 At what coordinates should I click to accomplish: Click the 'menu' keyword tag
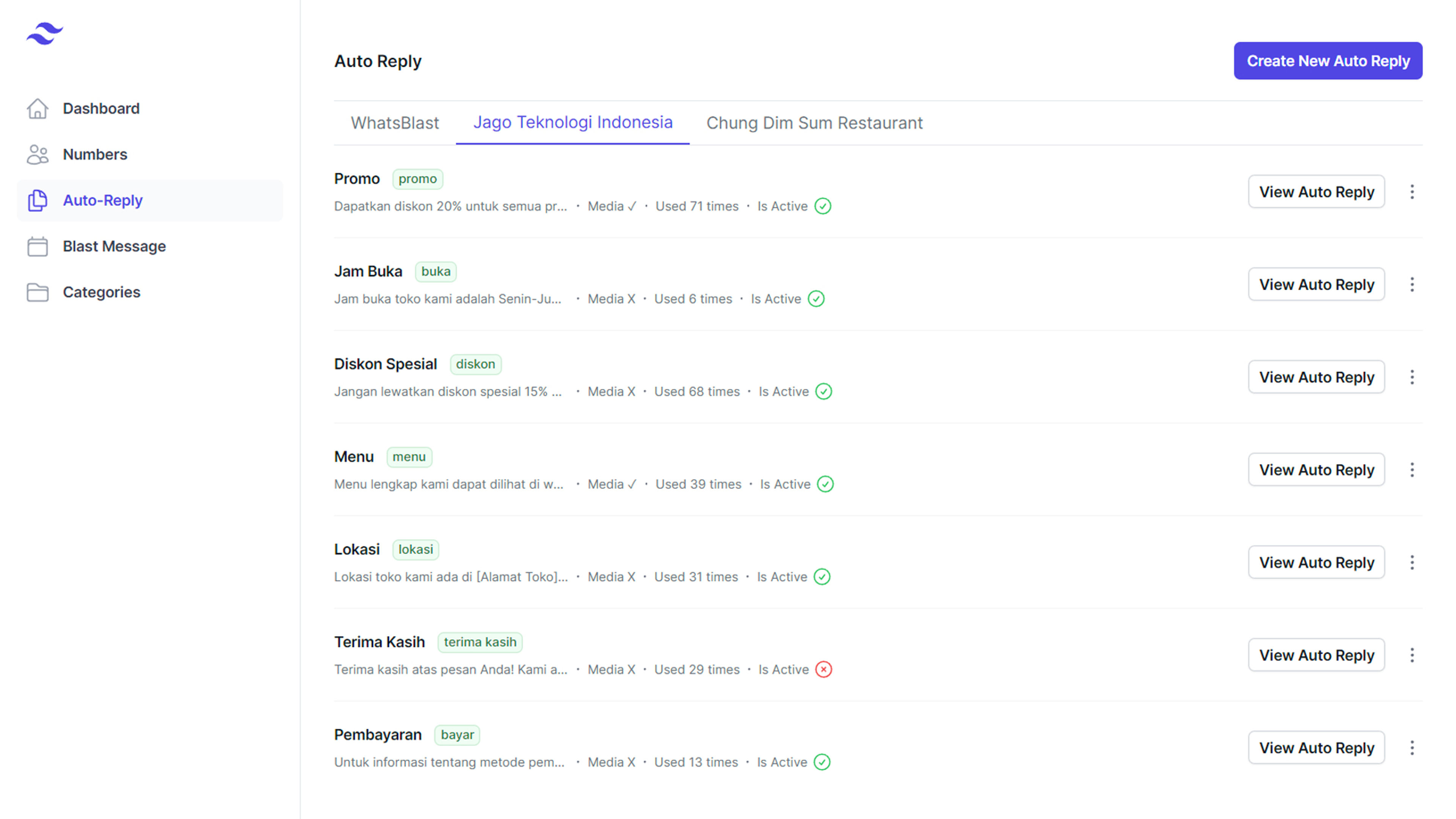409,457
